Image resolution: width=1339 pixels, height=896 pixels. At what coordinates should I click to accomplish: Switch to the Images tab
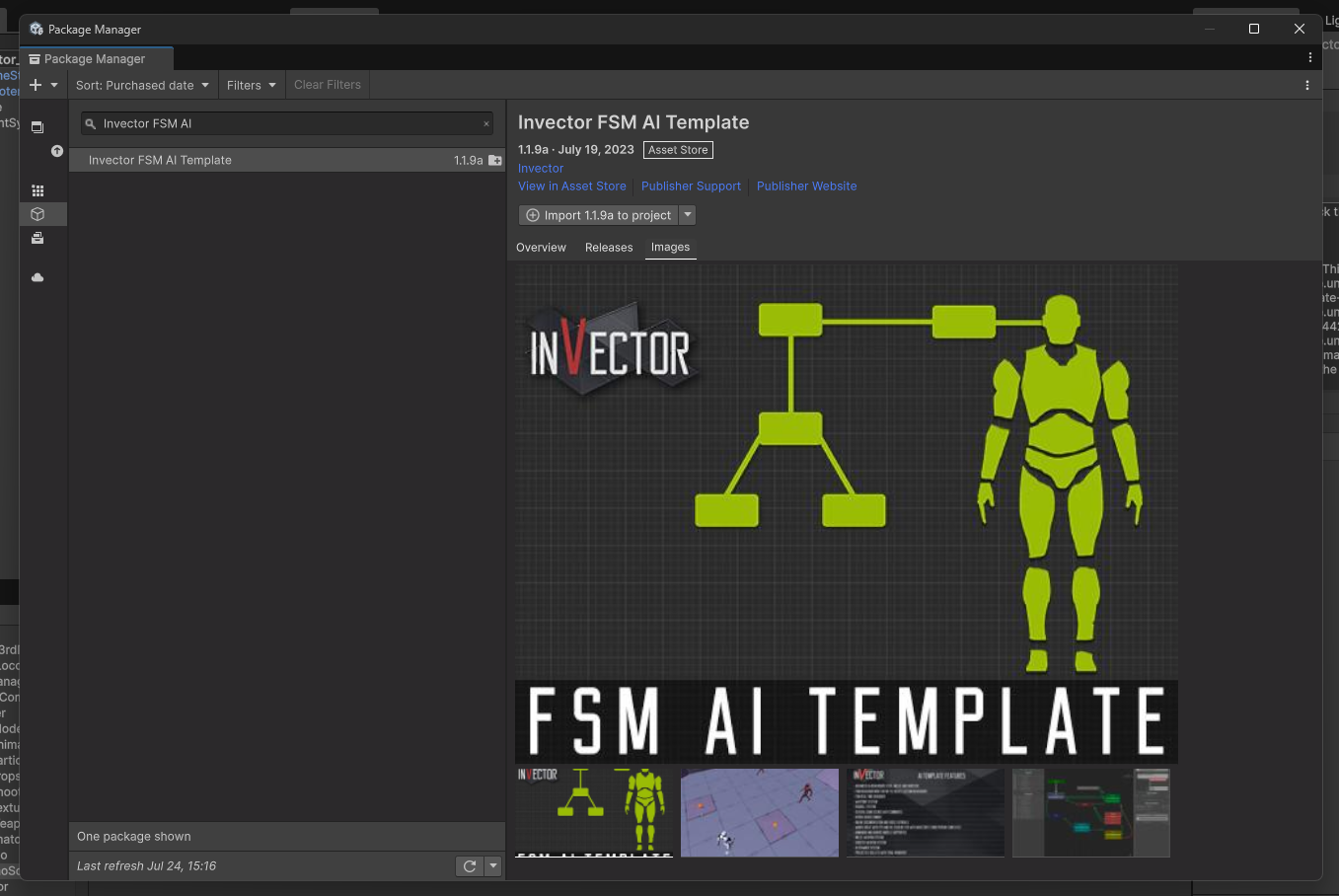pyautogui.click(x=670, y=248)
